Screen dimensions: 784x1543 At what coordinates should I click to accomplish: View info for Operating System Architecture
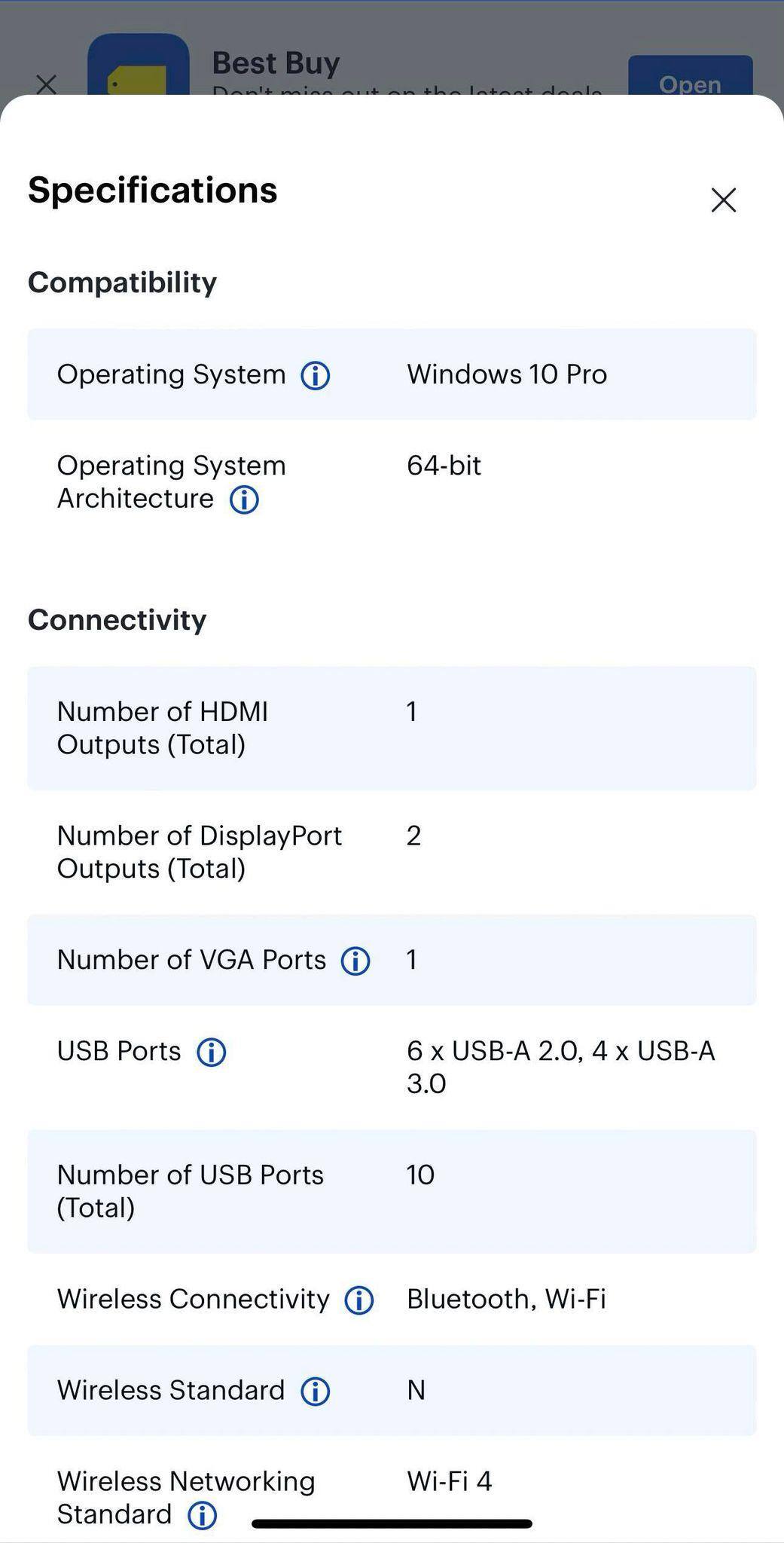243,499
